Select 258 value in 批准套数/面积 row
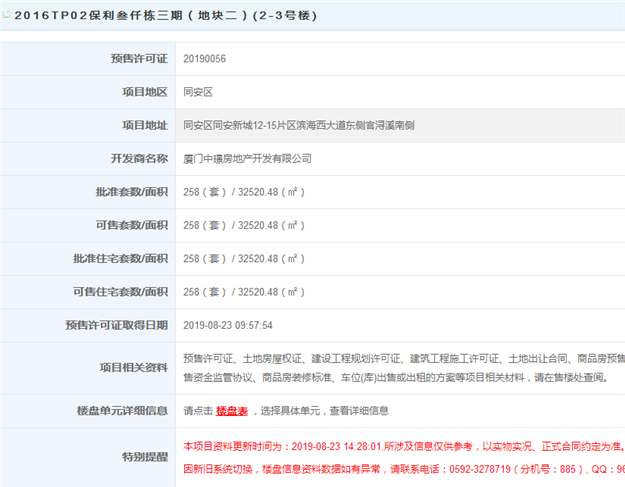625x487 pixels. click(191, 192)
